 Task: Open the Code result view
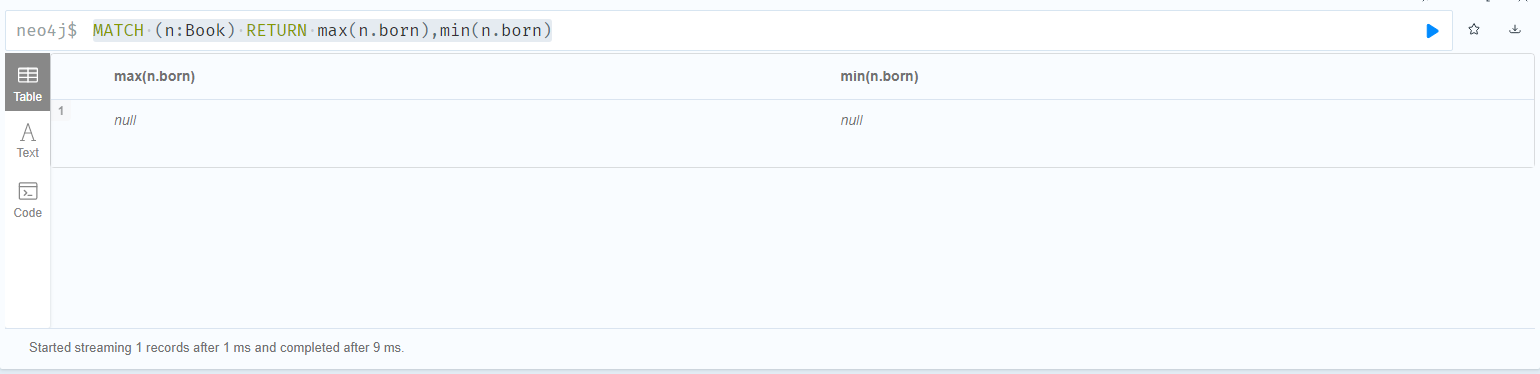pyautogui.click(x=28, y=199)
